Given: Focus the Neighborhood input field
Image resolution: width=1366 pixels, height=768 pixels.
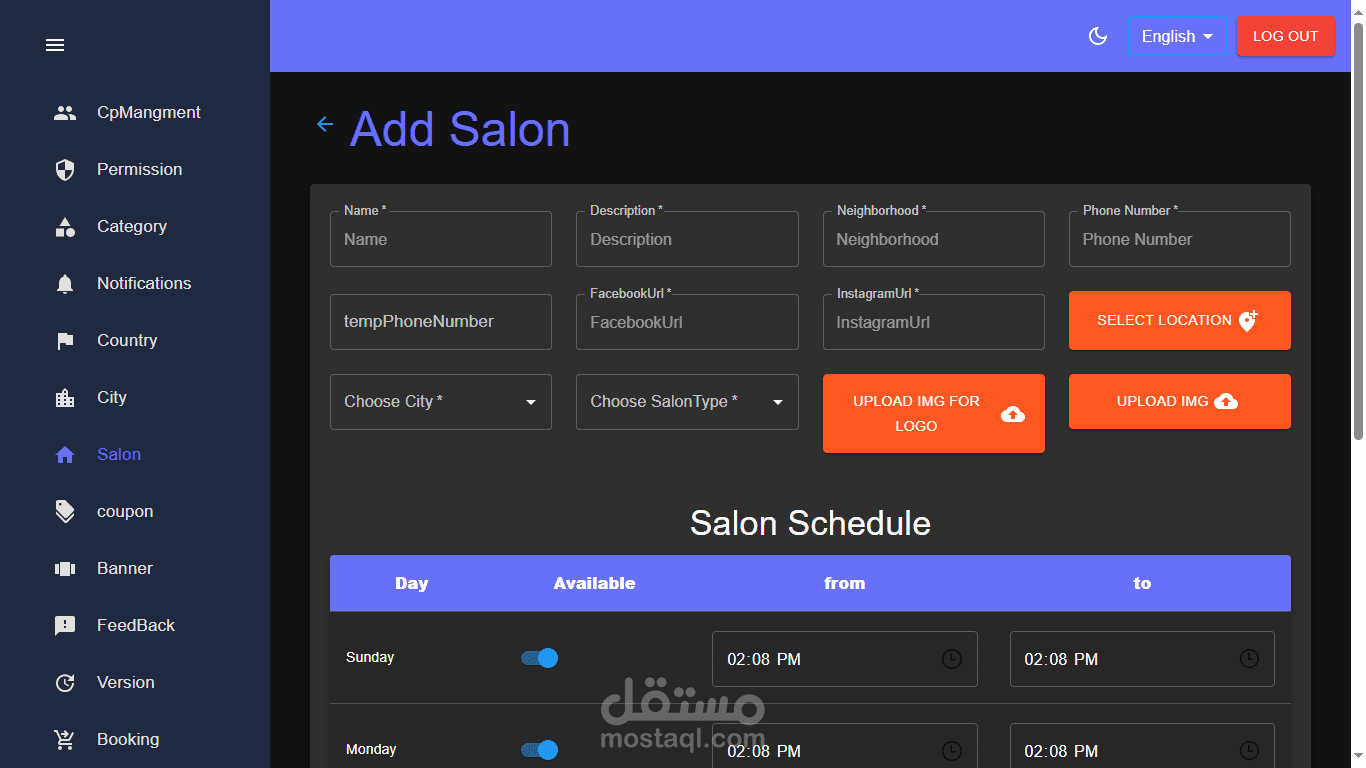Looking at the screenshot, I should pos(934,239).
